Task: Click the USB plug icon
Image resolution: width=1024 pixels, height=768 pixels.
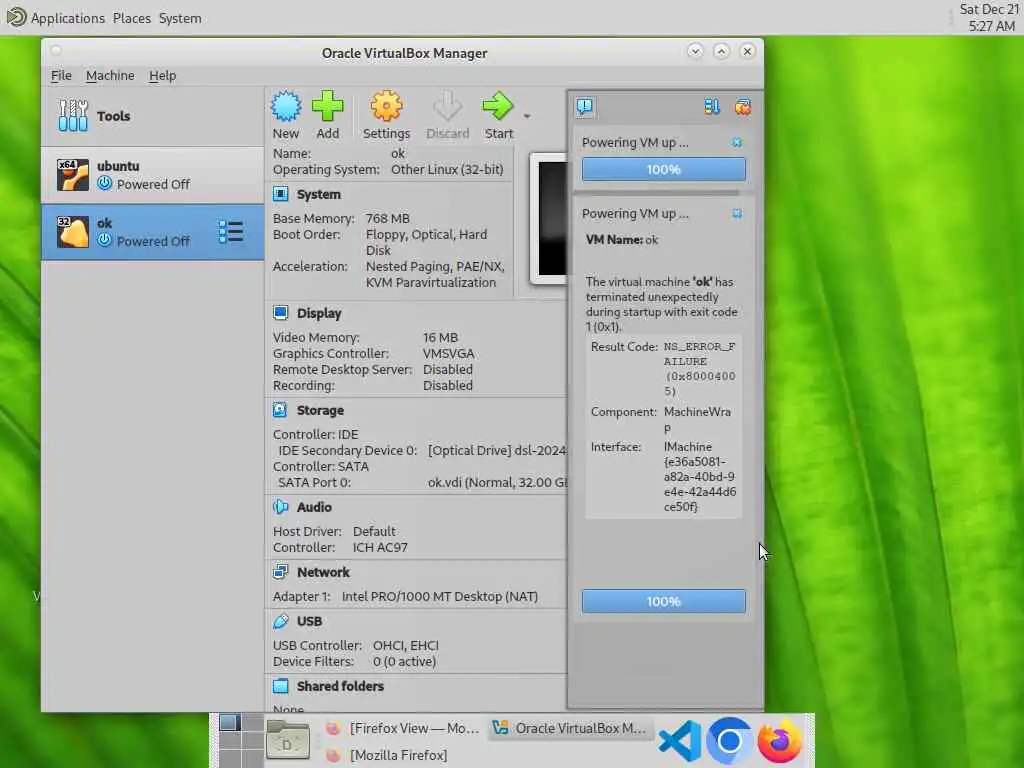Action: tap(280, 620)
